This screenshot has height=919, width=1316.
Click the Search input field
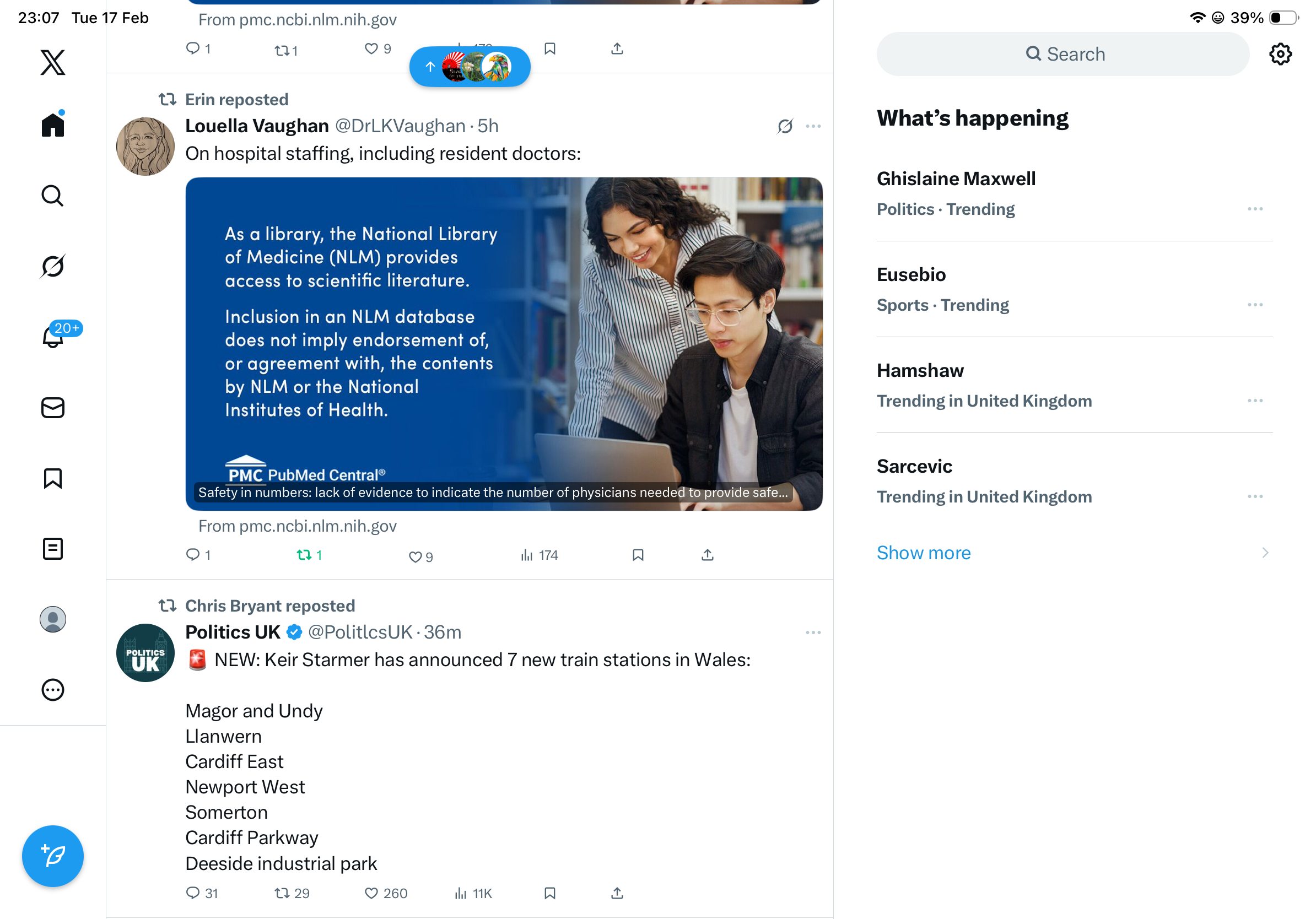[x=1062, y=54]
